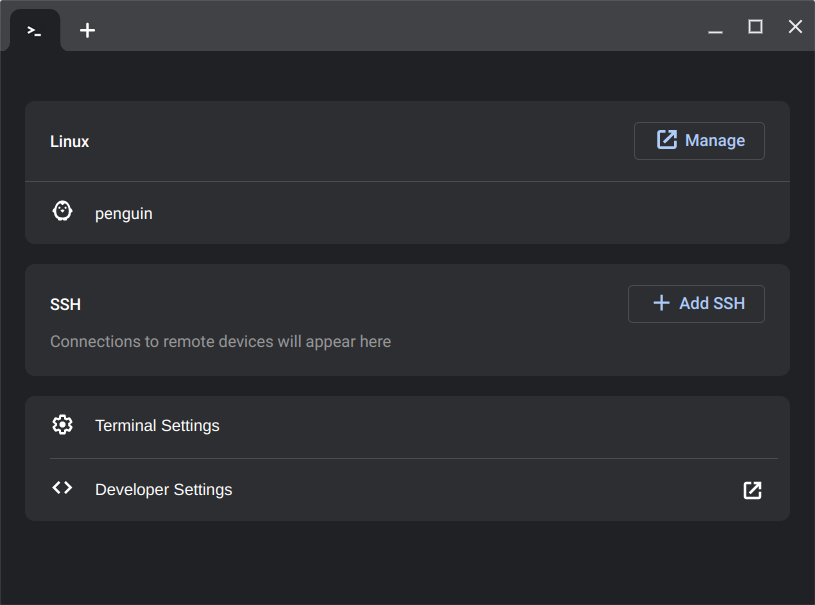Screen dimensions: 815x605
Task: Maximize the Terminal window
Action: (x=755, y=27)
